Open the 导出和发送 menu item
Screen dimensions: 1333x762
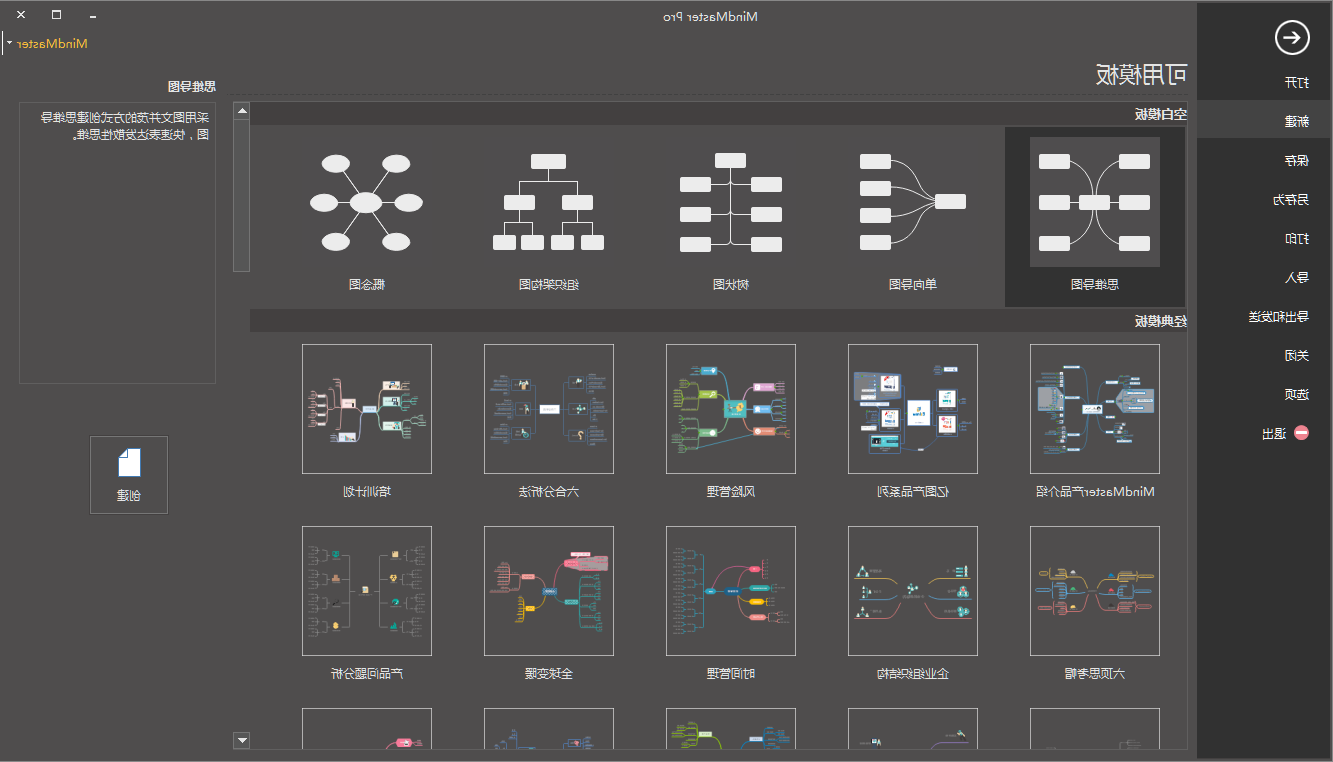tap(1278, 316)
